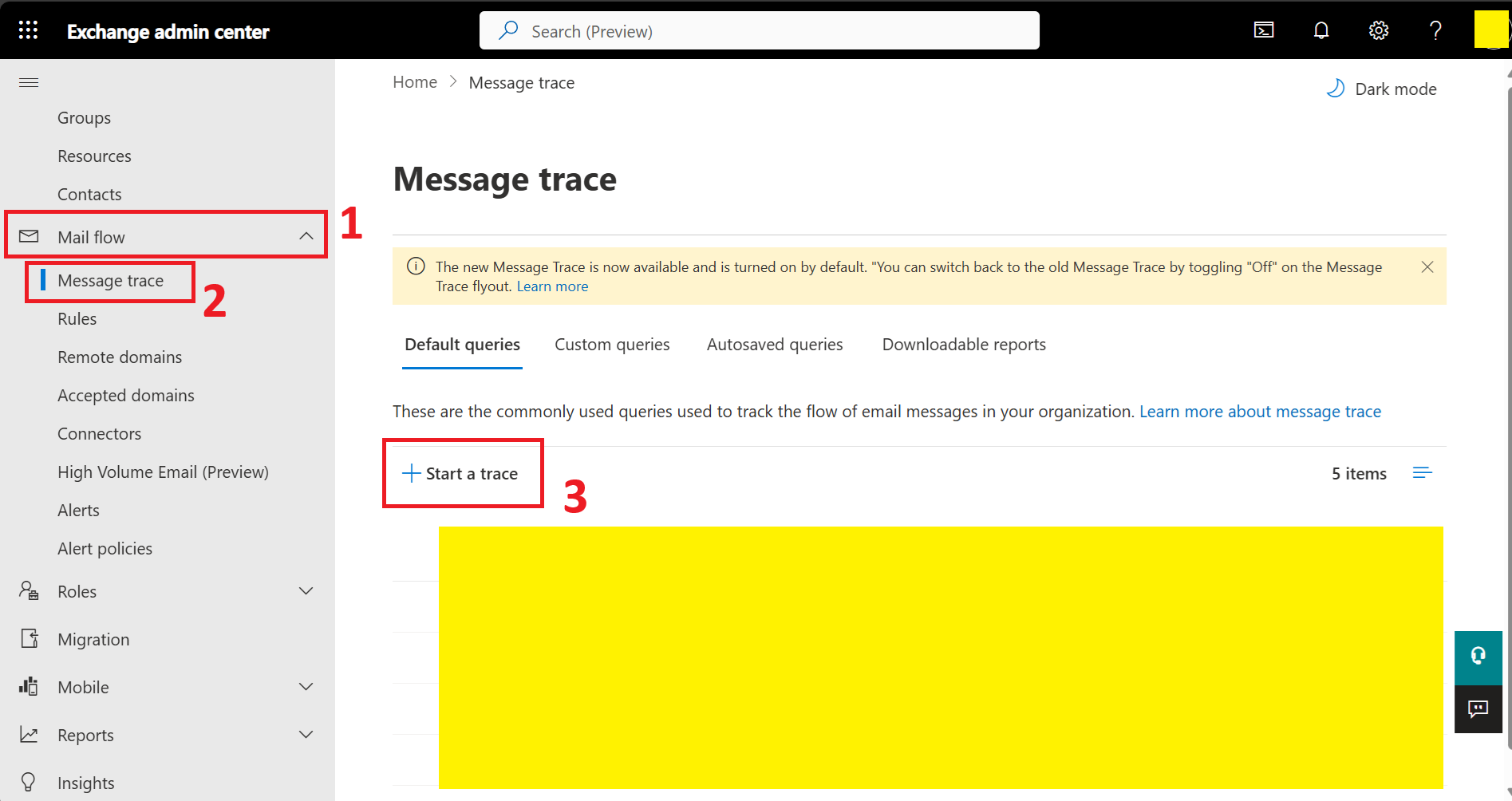Open Contacts in sidebar
Viewport: 1512px width, 801px height.
(x=89, y=195)
